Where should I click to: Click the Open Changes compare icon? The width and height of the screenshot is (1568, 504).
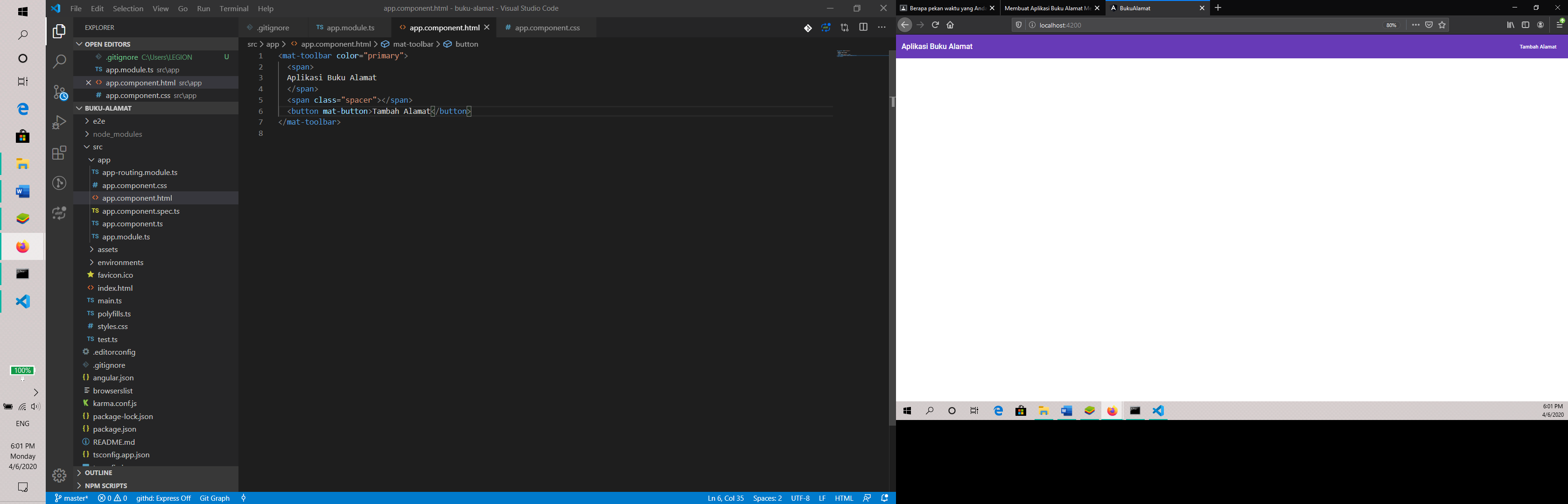pyautogui.click(x=845, y=28)
